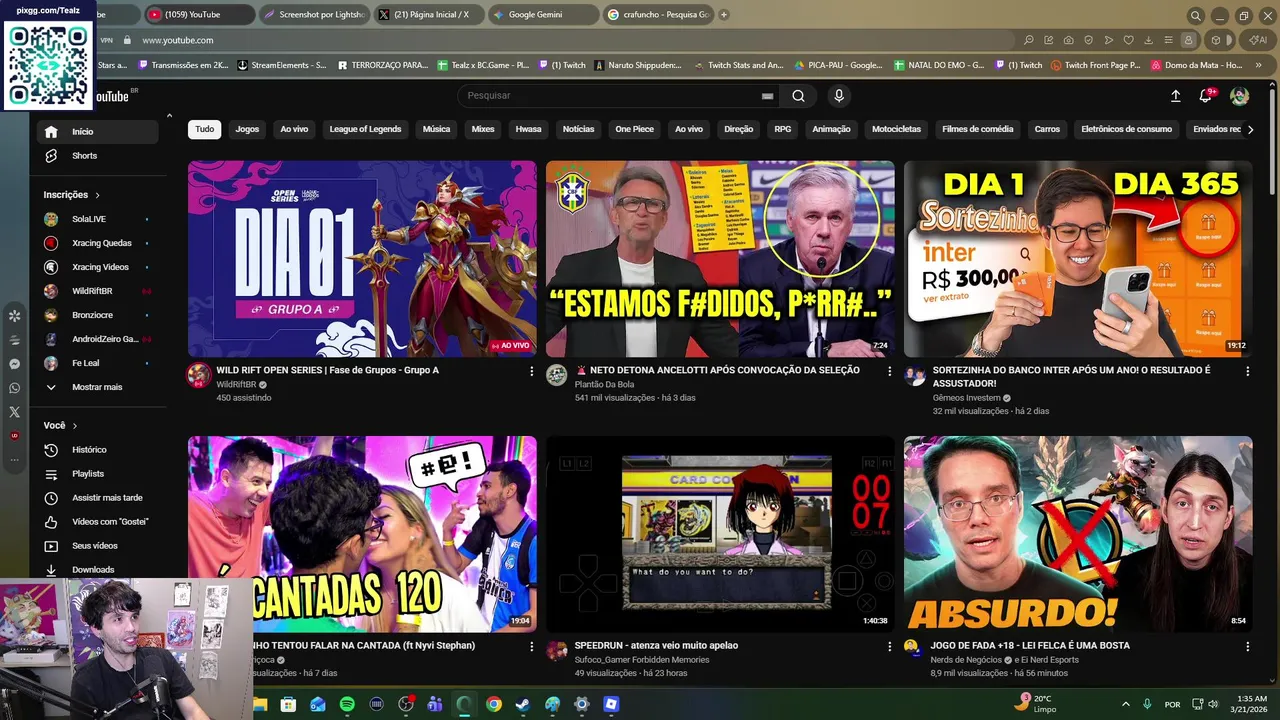This screenshot has height=720, width=1280.
Task: Click the snapshot camera icon in address bar
Action: pos(1069,40)
